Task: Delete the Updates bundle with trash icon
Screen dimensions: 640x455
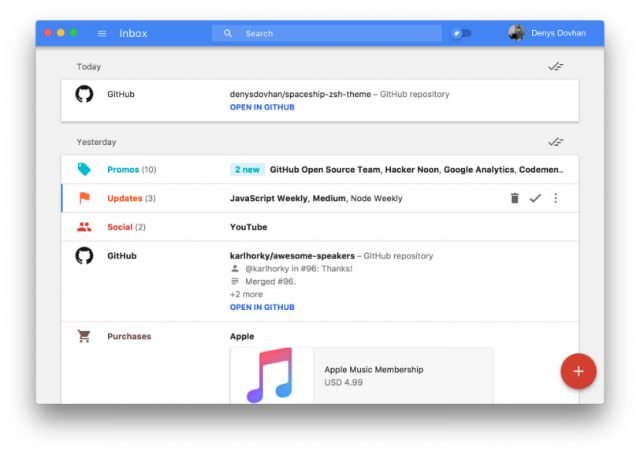Action: point(515,198)
